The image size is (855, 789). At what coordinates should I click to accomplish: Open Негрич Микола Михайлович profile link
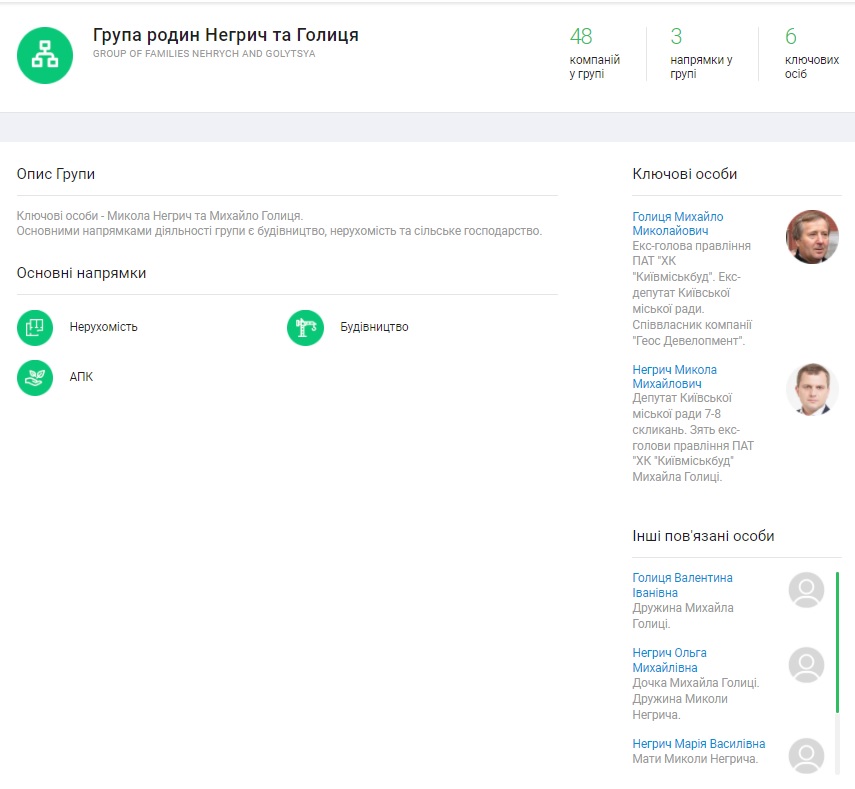674,376
